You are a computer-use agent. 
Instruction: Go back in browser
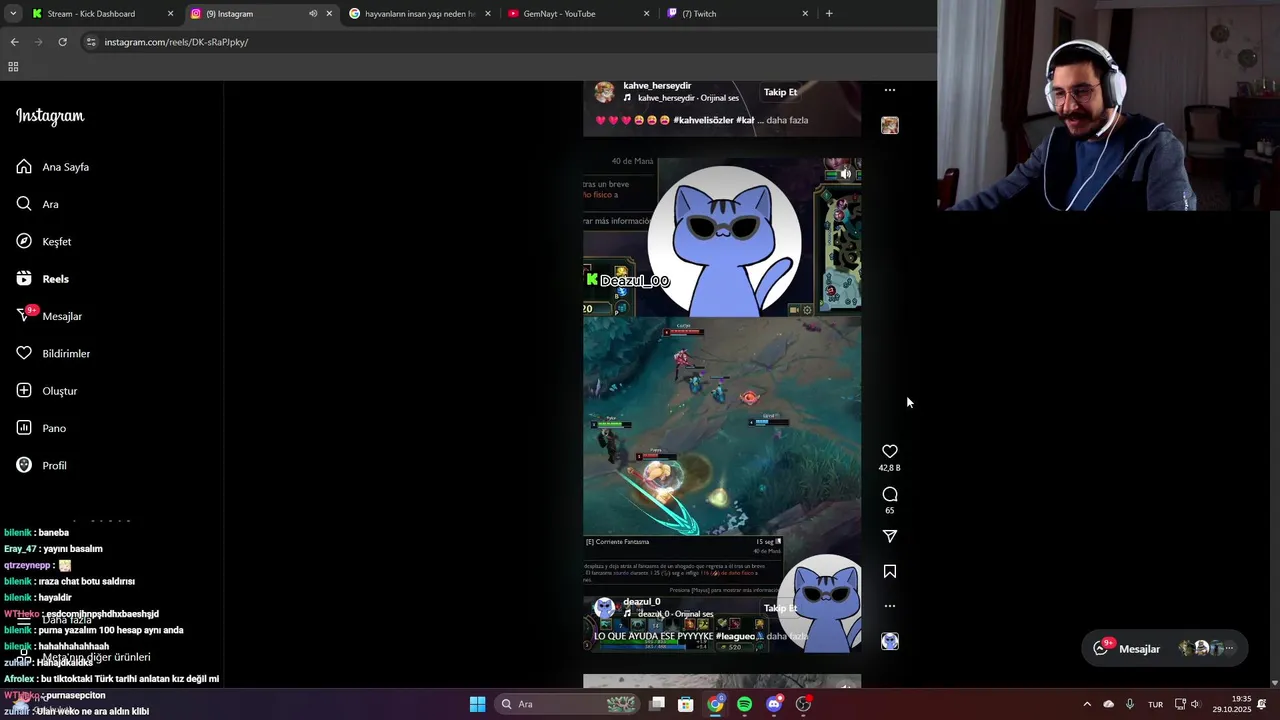coord(14,42)
